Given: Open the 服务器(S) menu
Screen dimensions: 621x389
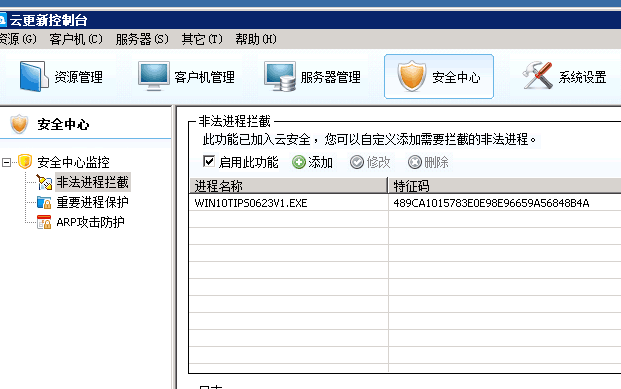Looking at the screenshot, I should (142, 39).
